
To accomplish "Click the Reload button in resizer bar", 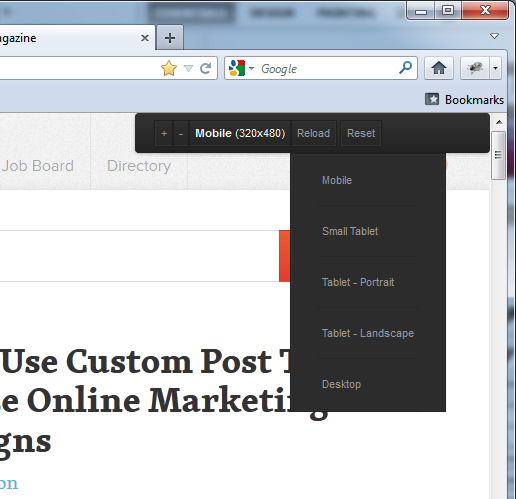I will pos(313,133).
